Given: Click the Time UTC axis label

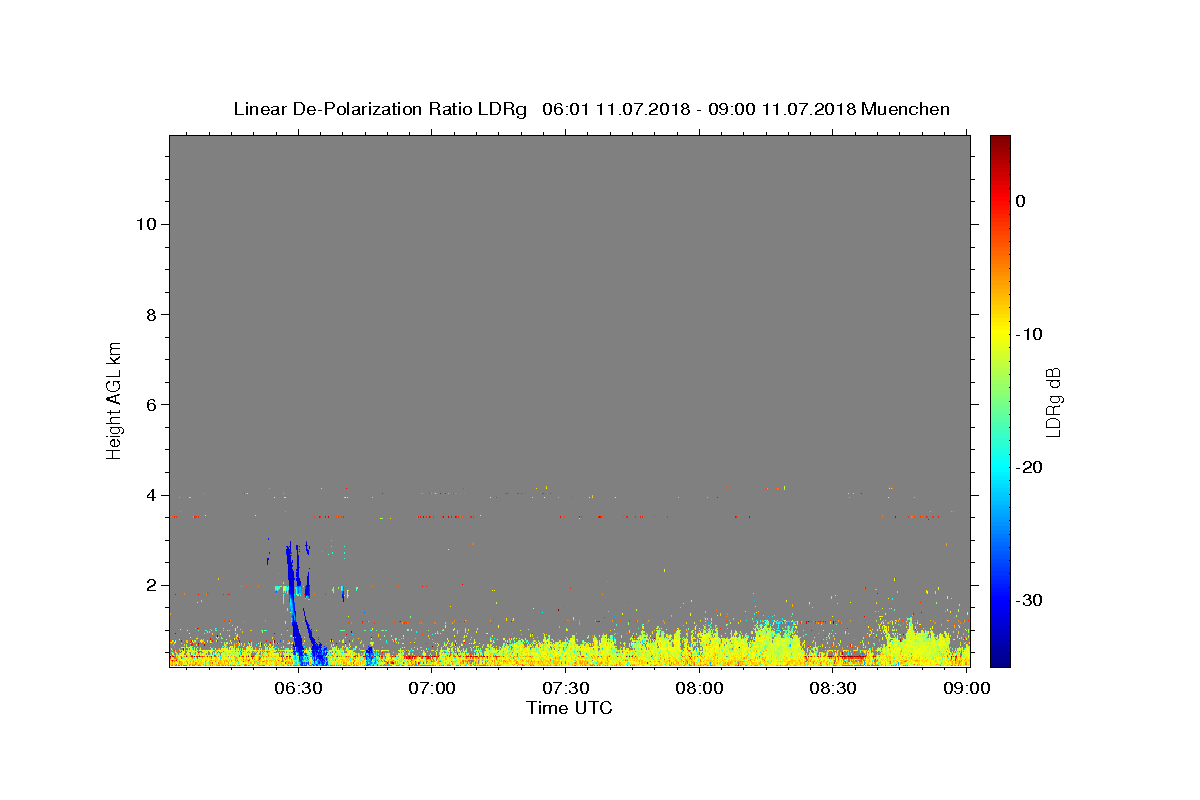Looking at the screenshot, I should 569,708.
